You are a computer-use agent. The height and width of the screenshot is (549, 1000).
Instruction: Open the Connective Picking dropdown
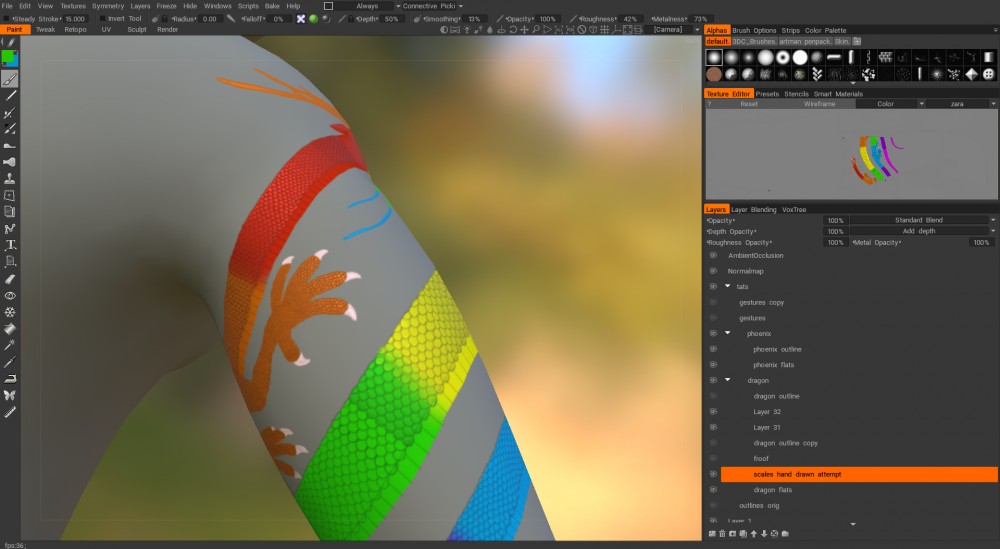(x=432, y=6)
